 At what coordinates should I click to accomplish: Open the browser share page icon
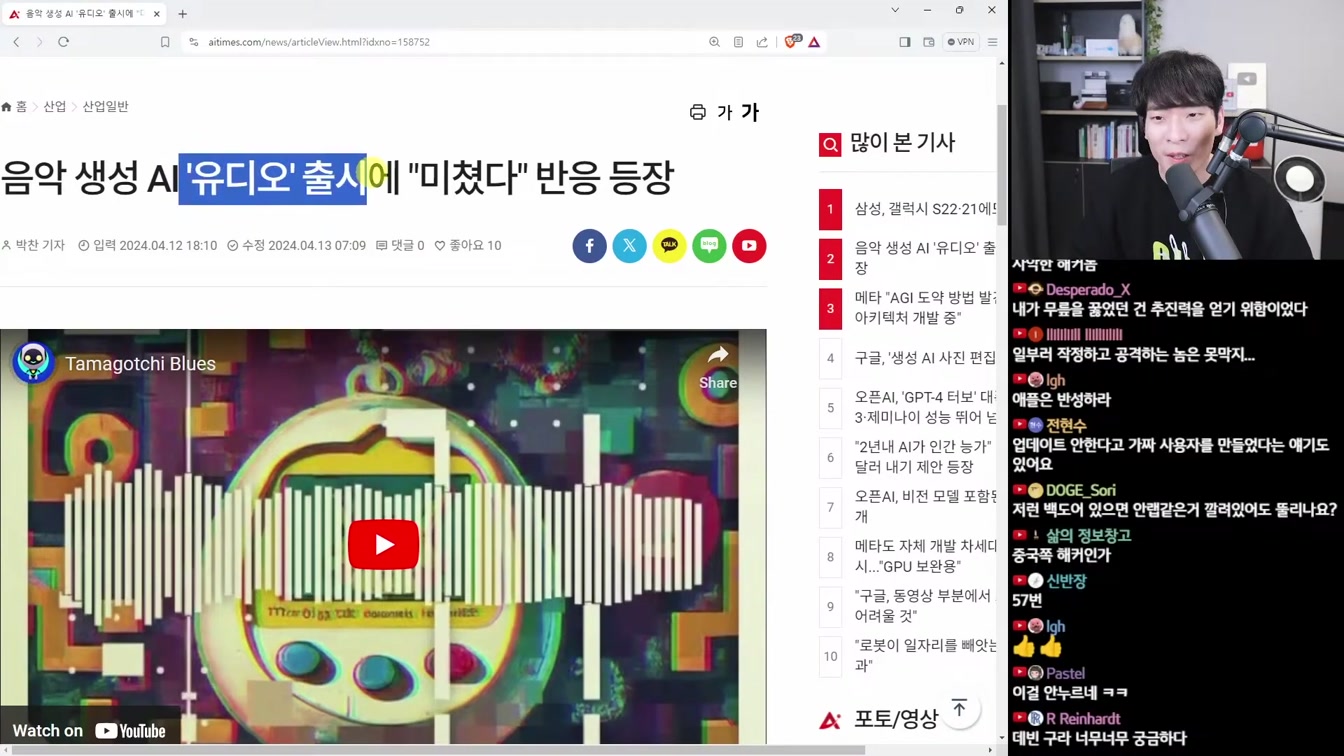coord(762,42)
